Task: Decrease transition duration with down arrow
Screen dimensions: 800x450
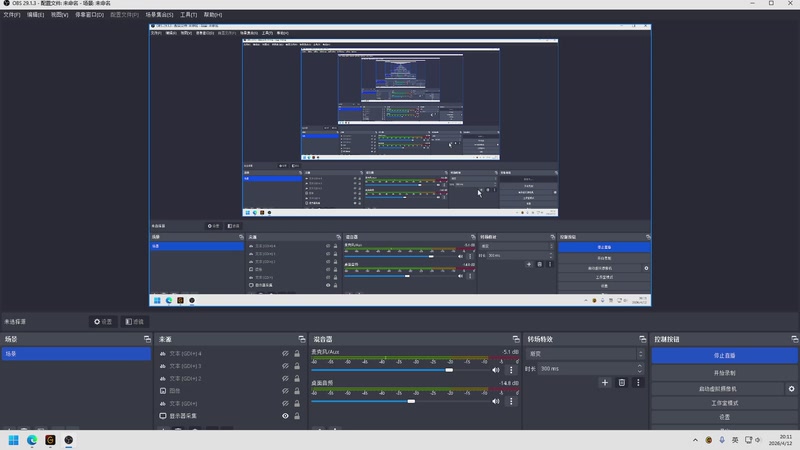Action: coord(640,371)
